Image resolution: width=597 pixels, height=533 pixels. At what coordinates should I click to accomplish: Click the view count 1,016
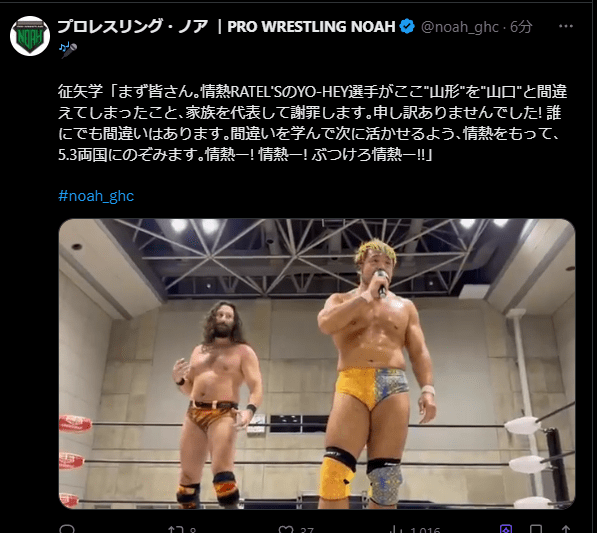point(425,530)
